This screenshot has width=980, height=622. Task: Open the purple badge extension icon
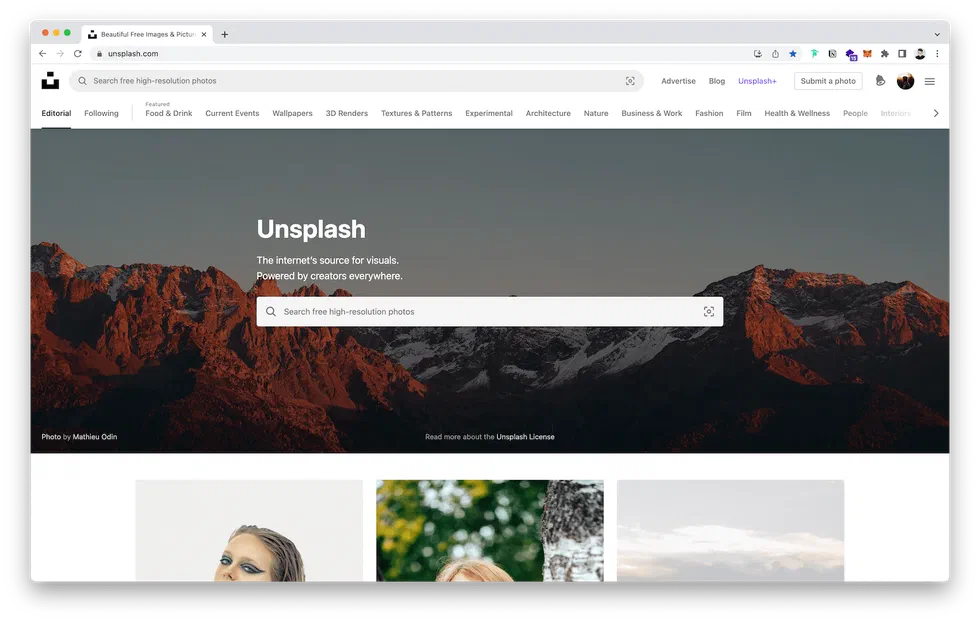pyautogui.click(x=850, y=54)
